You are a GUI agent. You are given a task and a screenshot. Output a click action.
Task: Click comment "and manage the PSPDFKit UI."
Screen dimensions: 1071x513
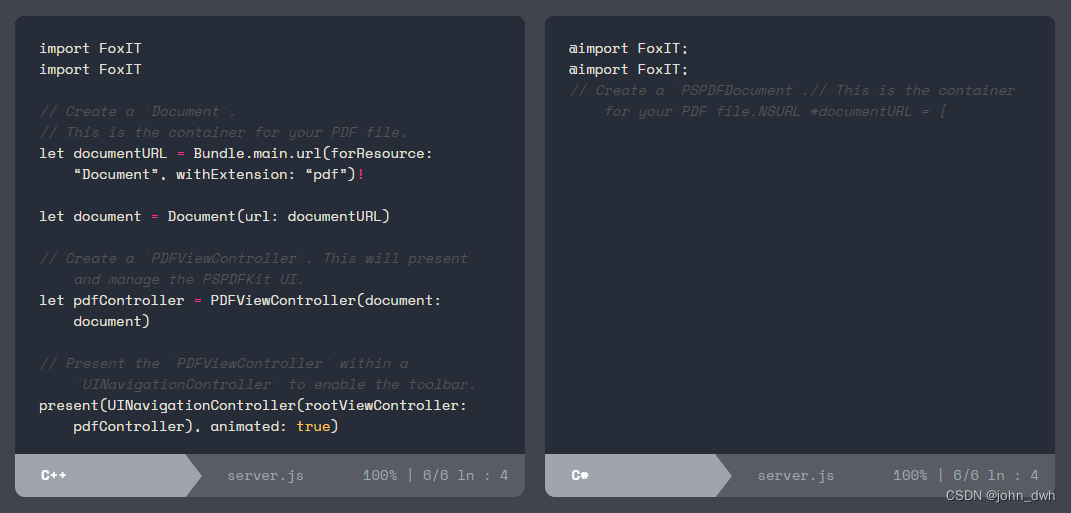189,279
